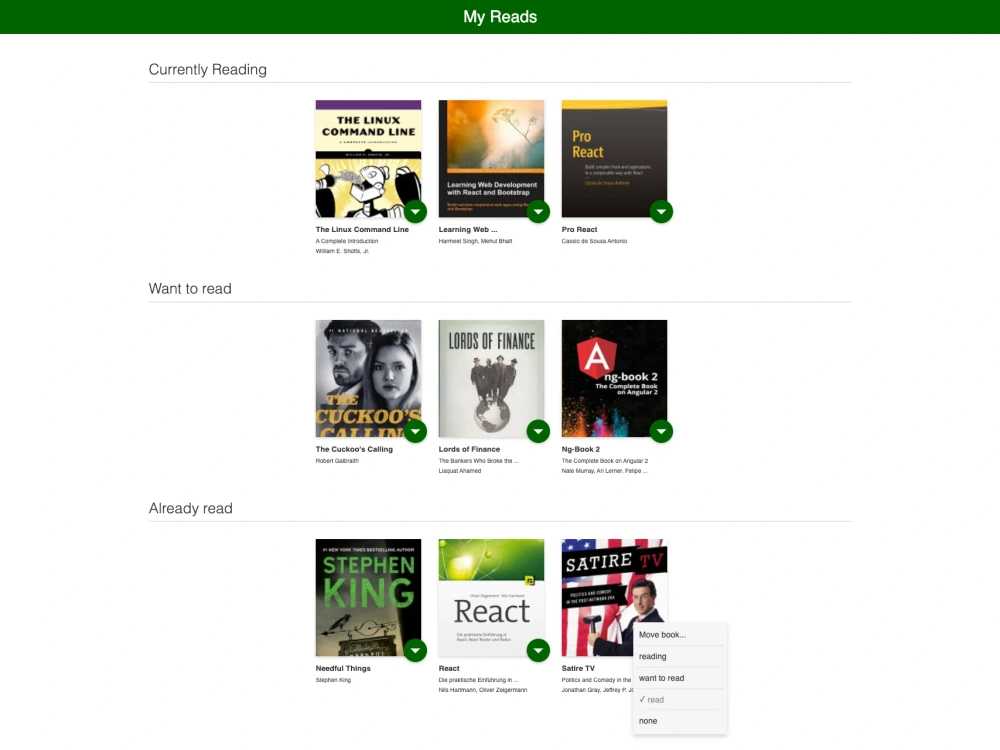Choose 'none' in Move book menu

click(x=680, y=721)
